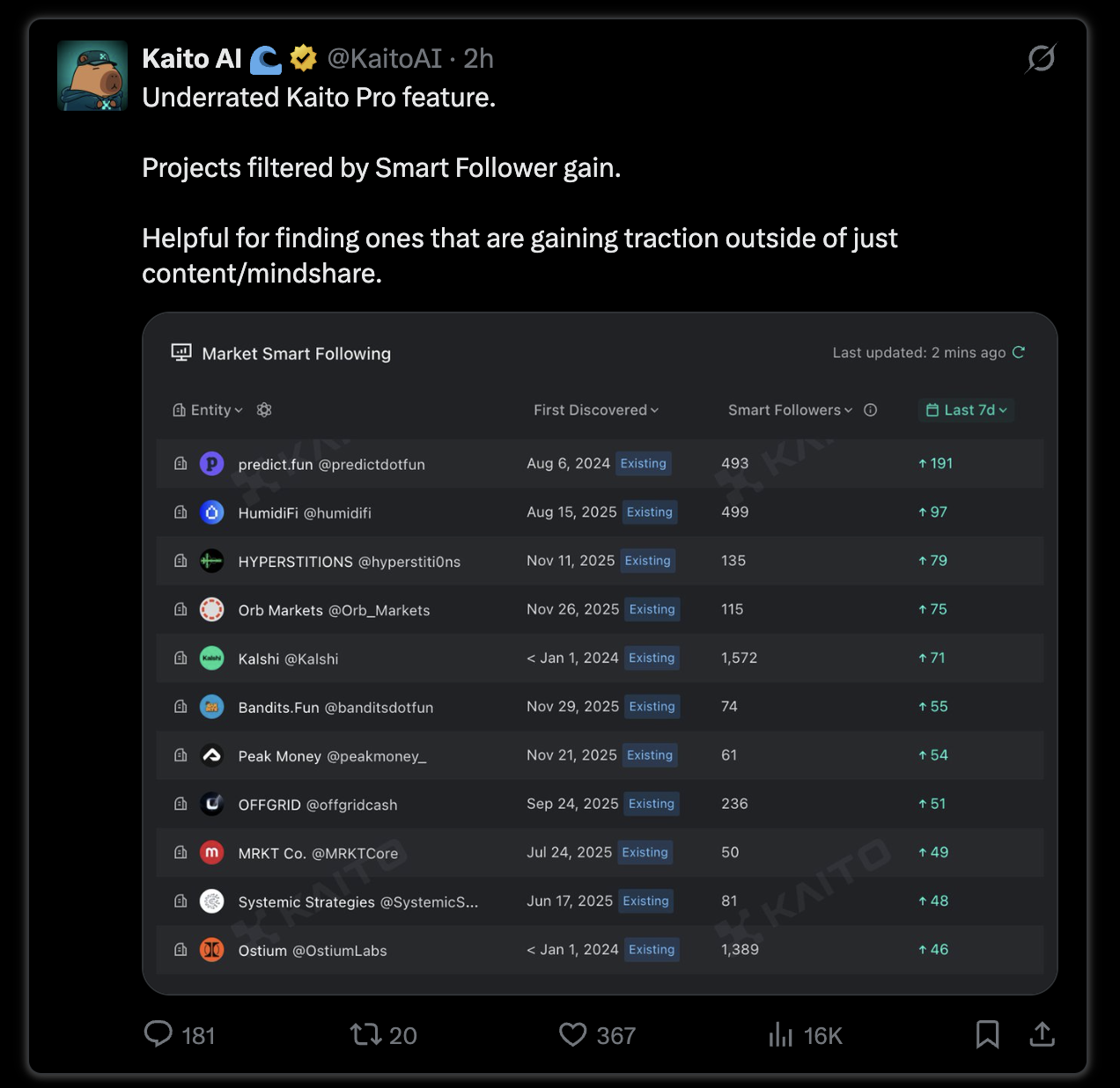Click the info icon next to Smart Followers
Viewport: 1120px width, 1088px height.
pos(871,409)
